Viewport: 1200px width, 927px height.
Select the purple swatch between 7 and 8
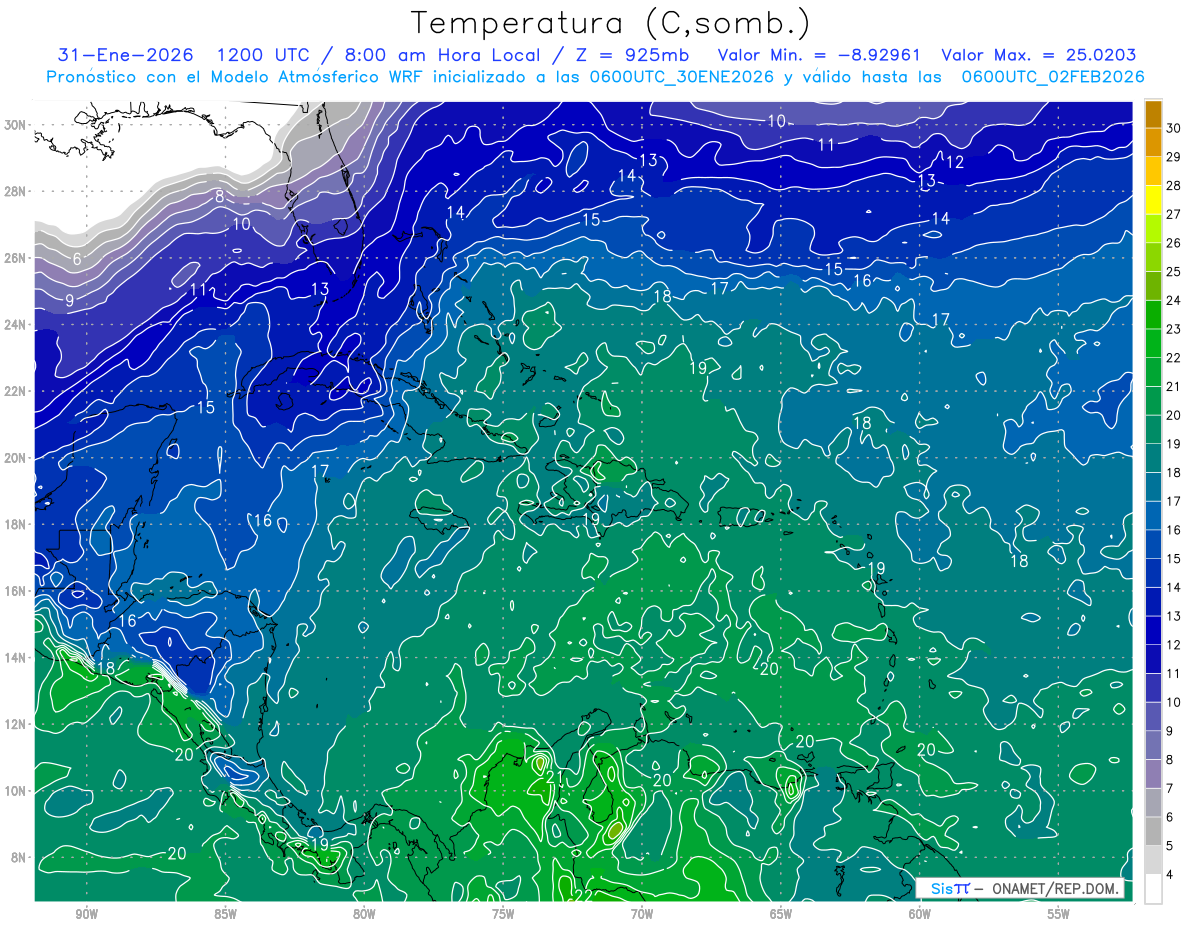coord(1153,774)
